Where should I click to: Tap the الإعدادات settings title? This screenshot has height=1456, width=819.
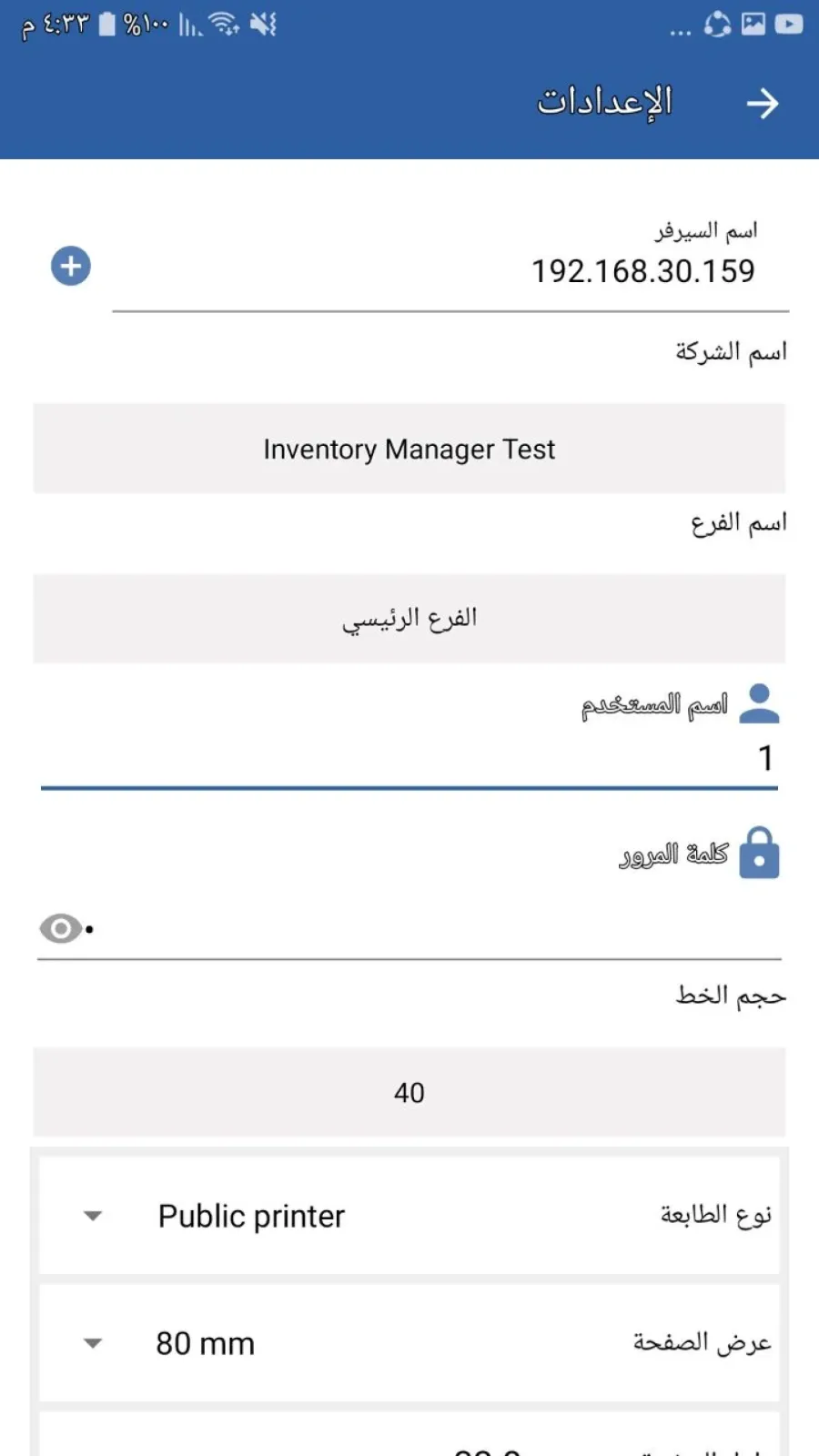(x=604, y=102)
